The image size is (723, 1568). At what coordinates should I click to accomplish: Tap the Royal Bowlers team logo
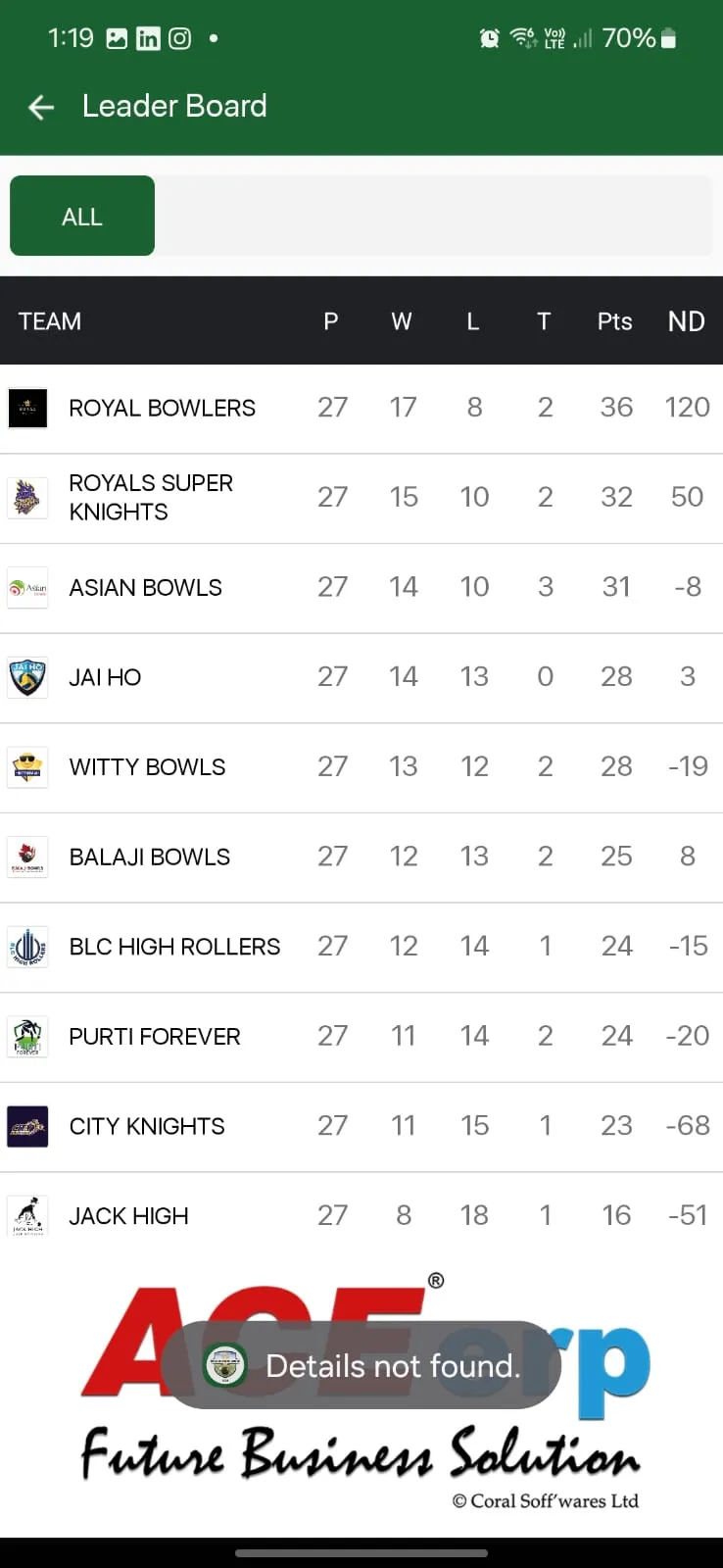tap(27, 408)
